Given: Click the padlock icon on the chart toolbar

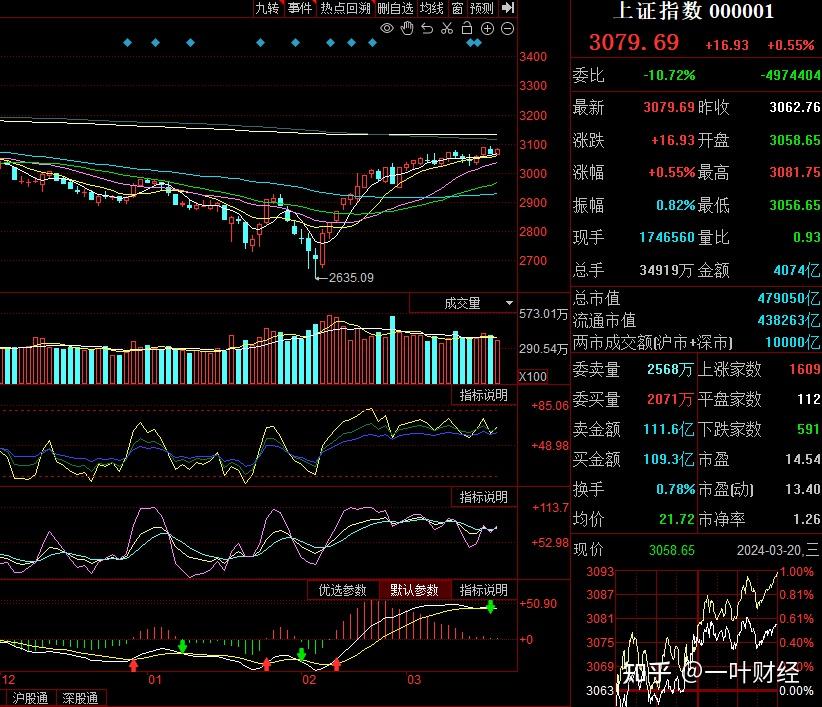Looking at the screenshot, I should coord(467,28).
